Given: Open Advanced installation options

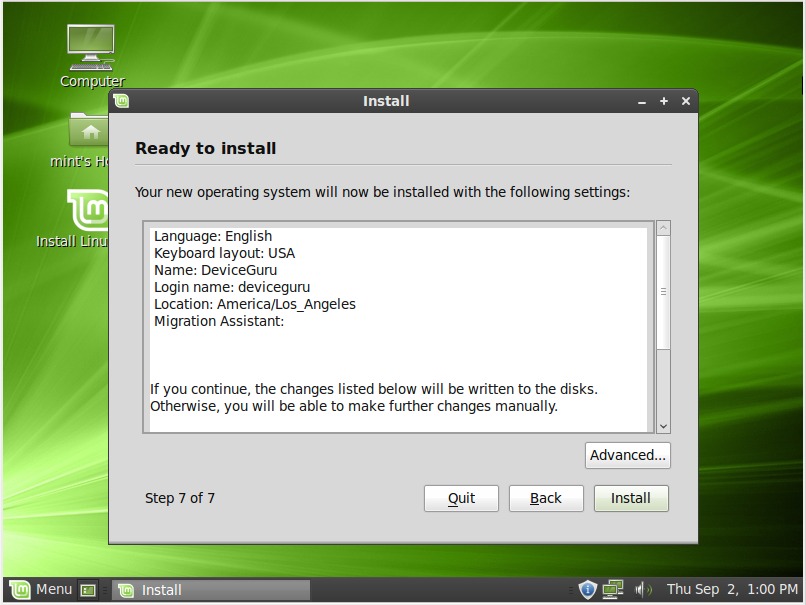Looking at the screenshot, I should (x=628, y=455).
